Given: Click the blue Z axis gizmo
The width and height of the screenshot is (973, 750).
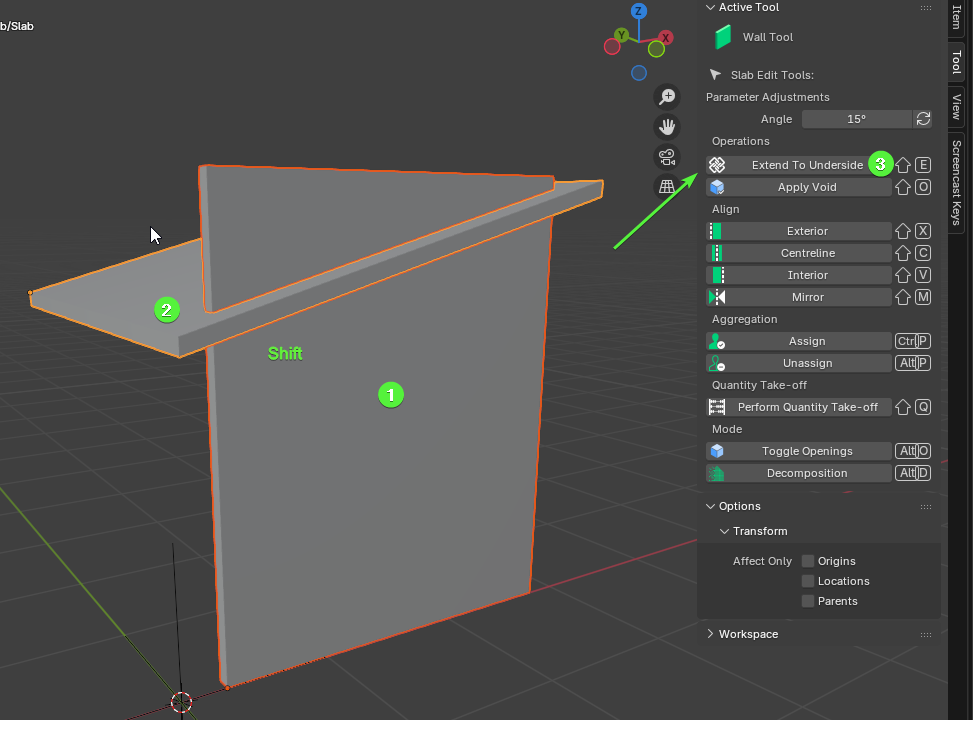Looking at the screenshot, I should click(x=639, y=11).
